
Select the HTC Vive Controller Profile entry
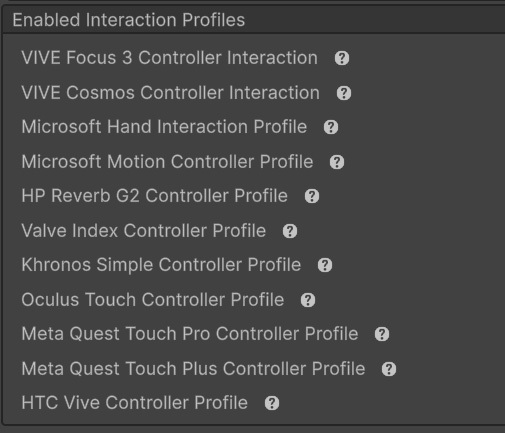(x=134, y=403)
